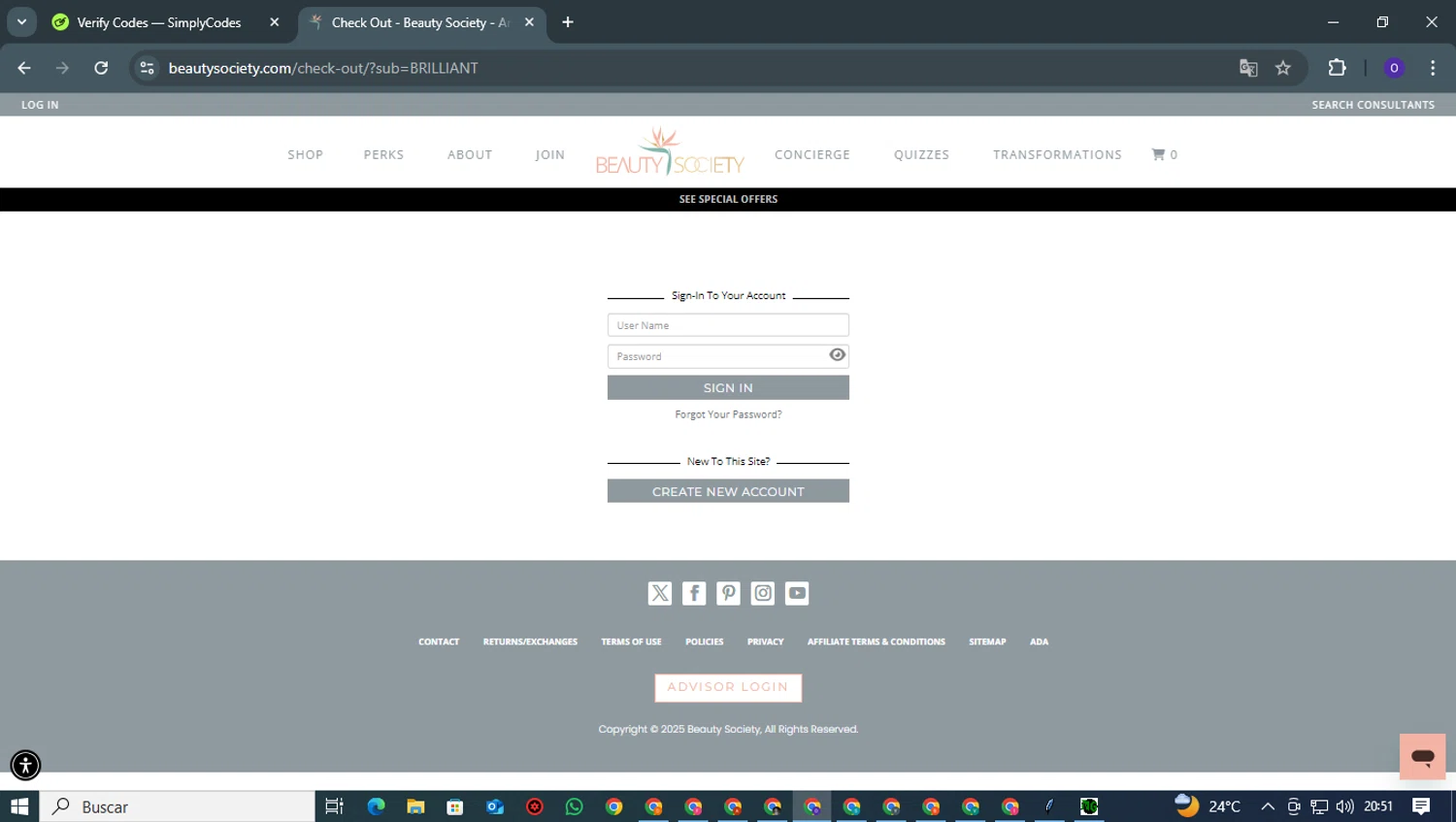Open a new browser tab
Screen dimensions: 1456x822
point(568,22)
